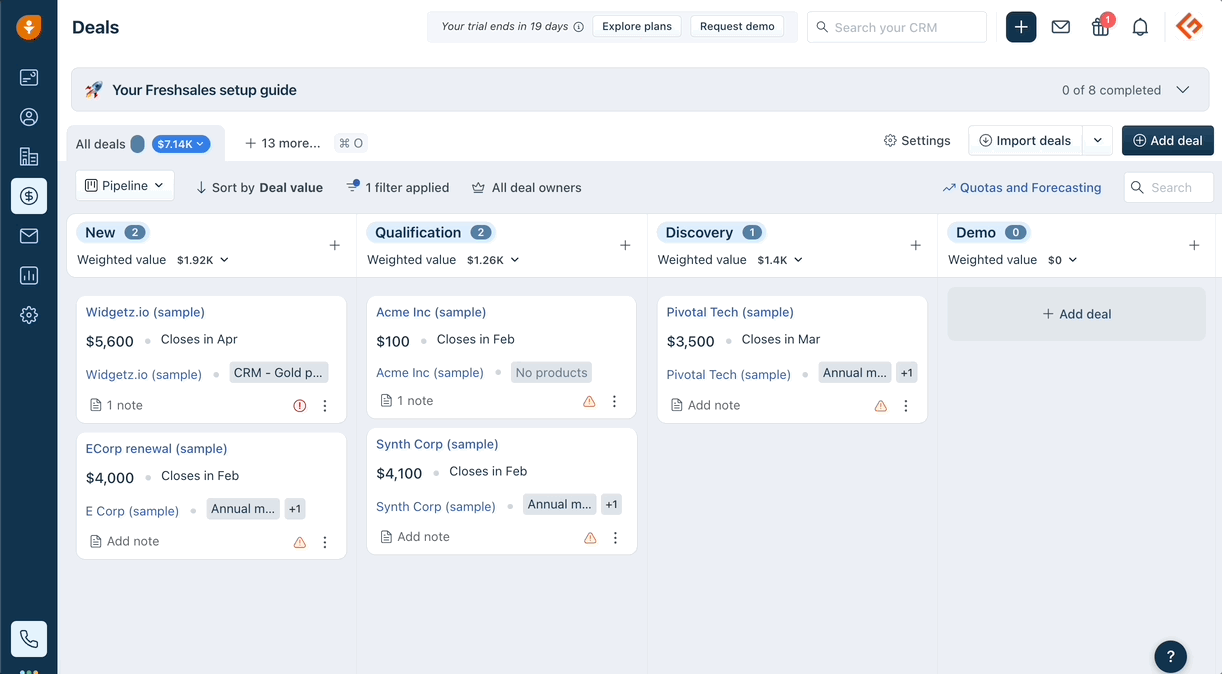Open the 1 note on Acme Inc card
The height and width of the screenshot is (674, 1222).
[407, 401]
